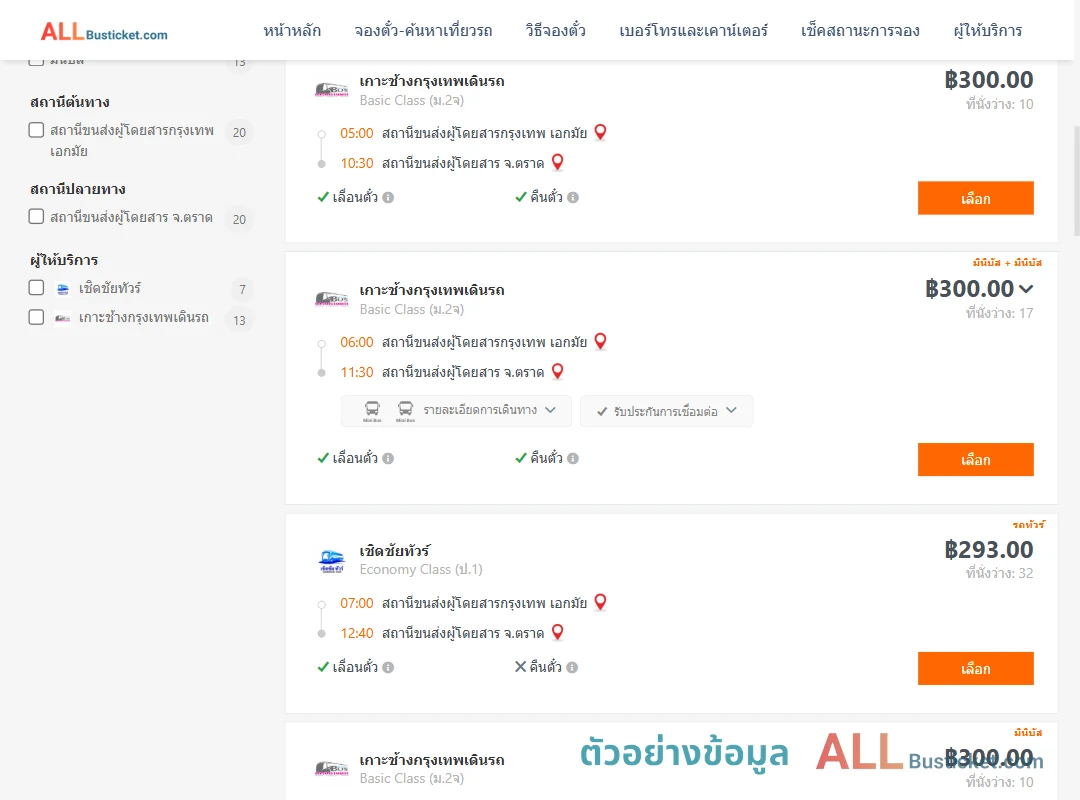Show คืนตั๋ว info icon on 07:00 trip

click(572, 668)
